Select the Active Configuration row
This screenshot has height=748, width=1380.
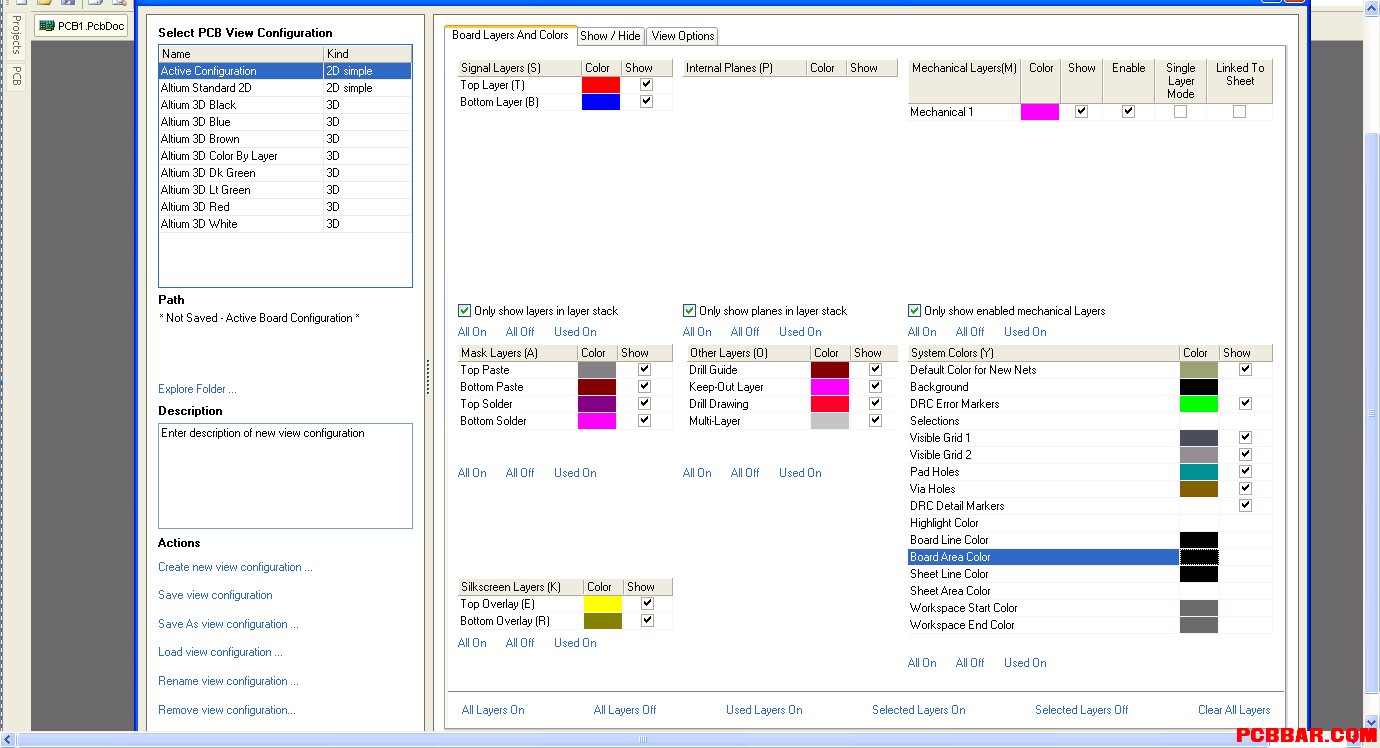coord(285,71)
